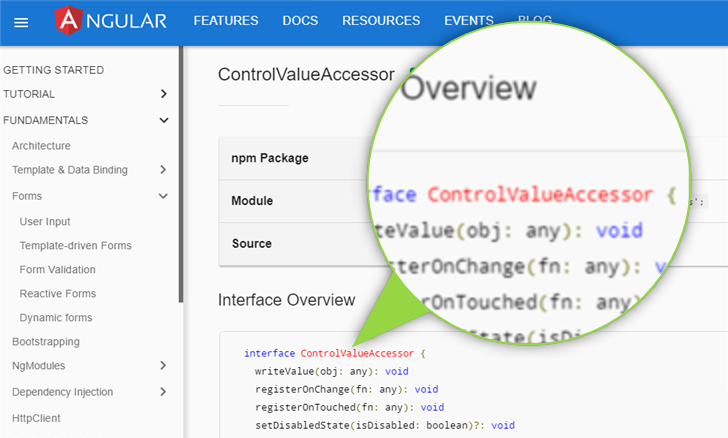This screenshot has width=728, height=438.
Task: Click the Module table row label
Action: pyautogui.click(x=252, y=201)
